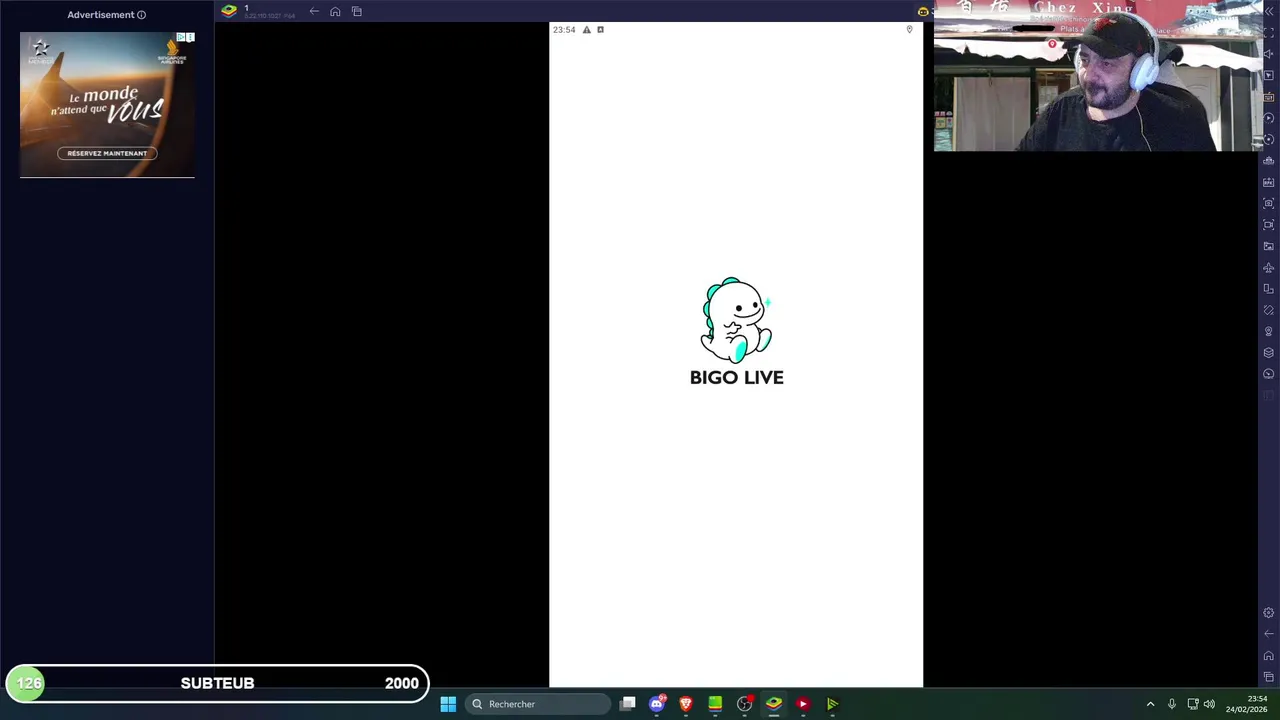Click the two-rectangle icon below the airplane in sidebar
1280x720 pixels.
pos(1269,289)
